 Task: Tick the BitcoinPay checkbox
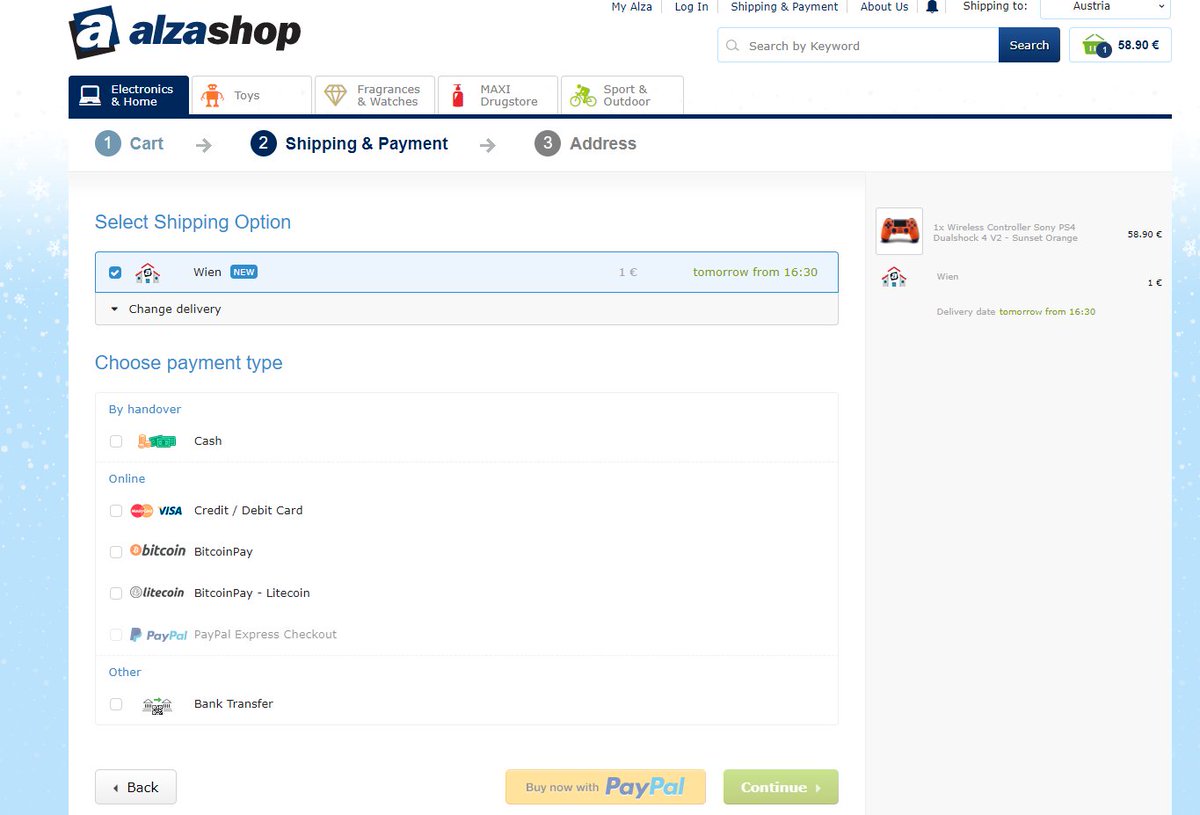pos(116,552)
